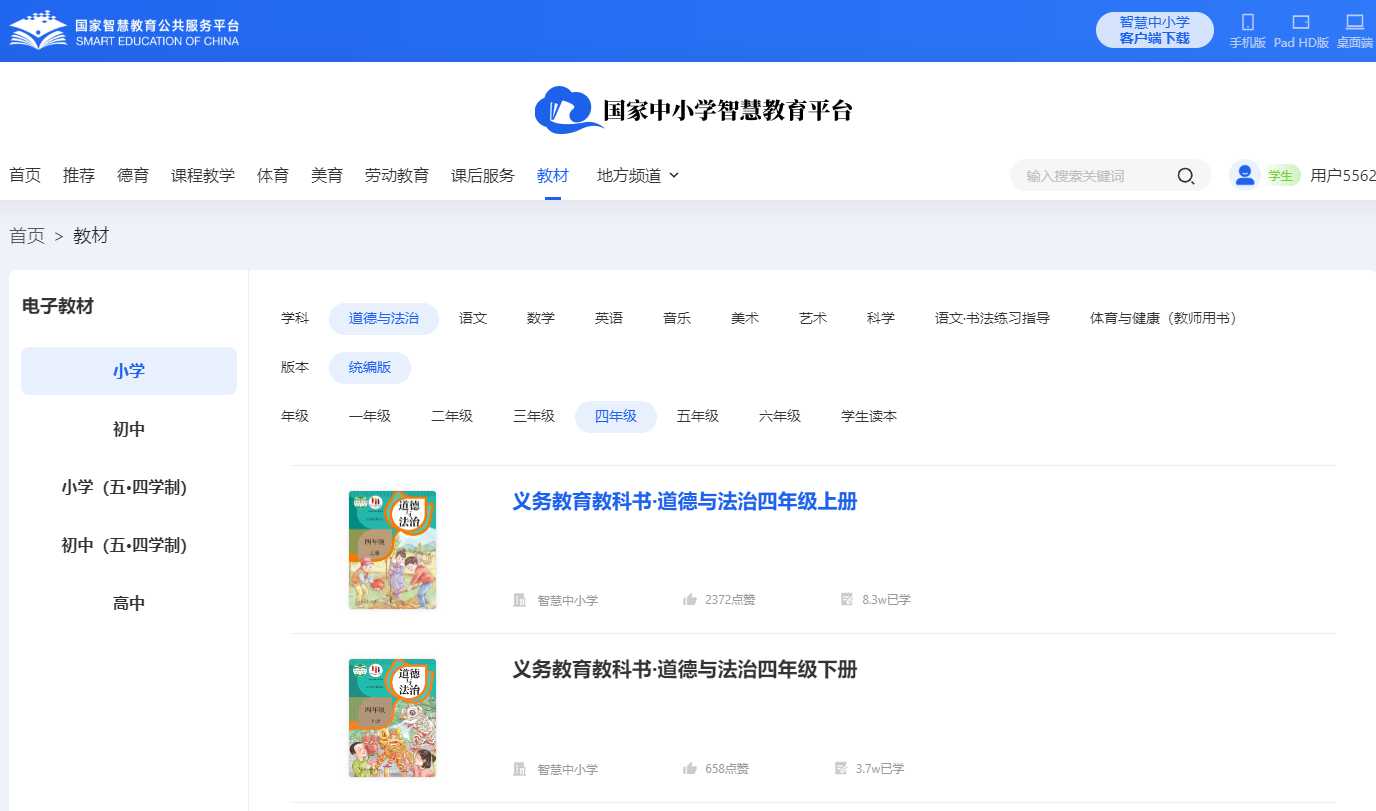Open the 课程教学 nav tab

pyautogui.click(x=202, y=175)
